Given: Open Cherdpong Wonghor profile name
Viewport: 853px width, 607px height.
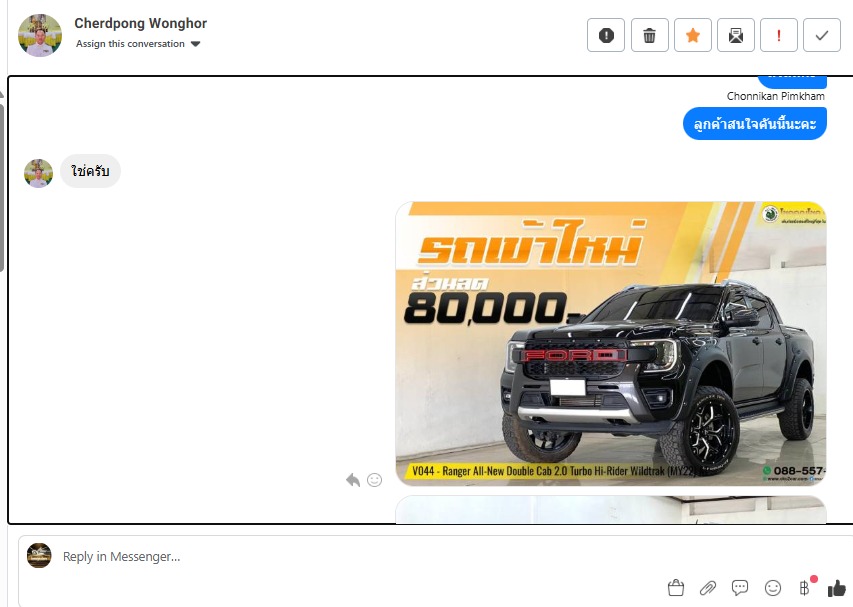Looking at the screenshot, I should click(x=140, y=23).
